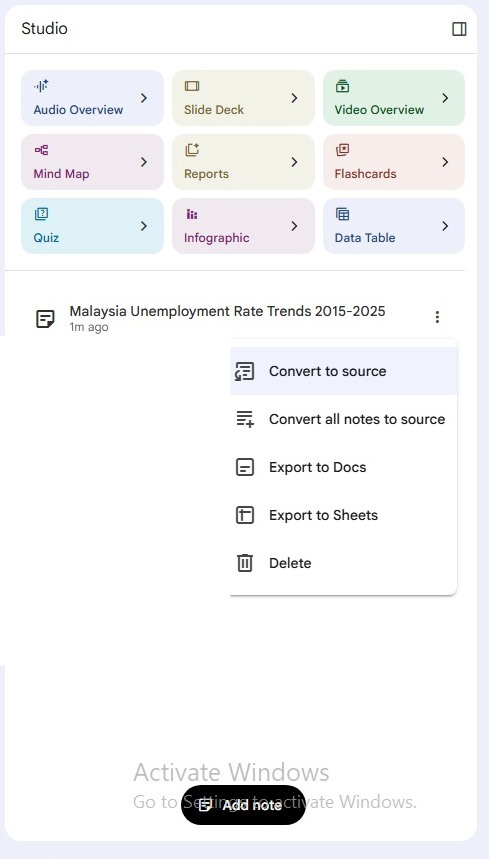Click the note icon beside Malaysia Unemployment
Image resolution: width=489 pixels, height=859 pixels.
click(45, 318)
